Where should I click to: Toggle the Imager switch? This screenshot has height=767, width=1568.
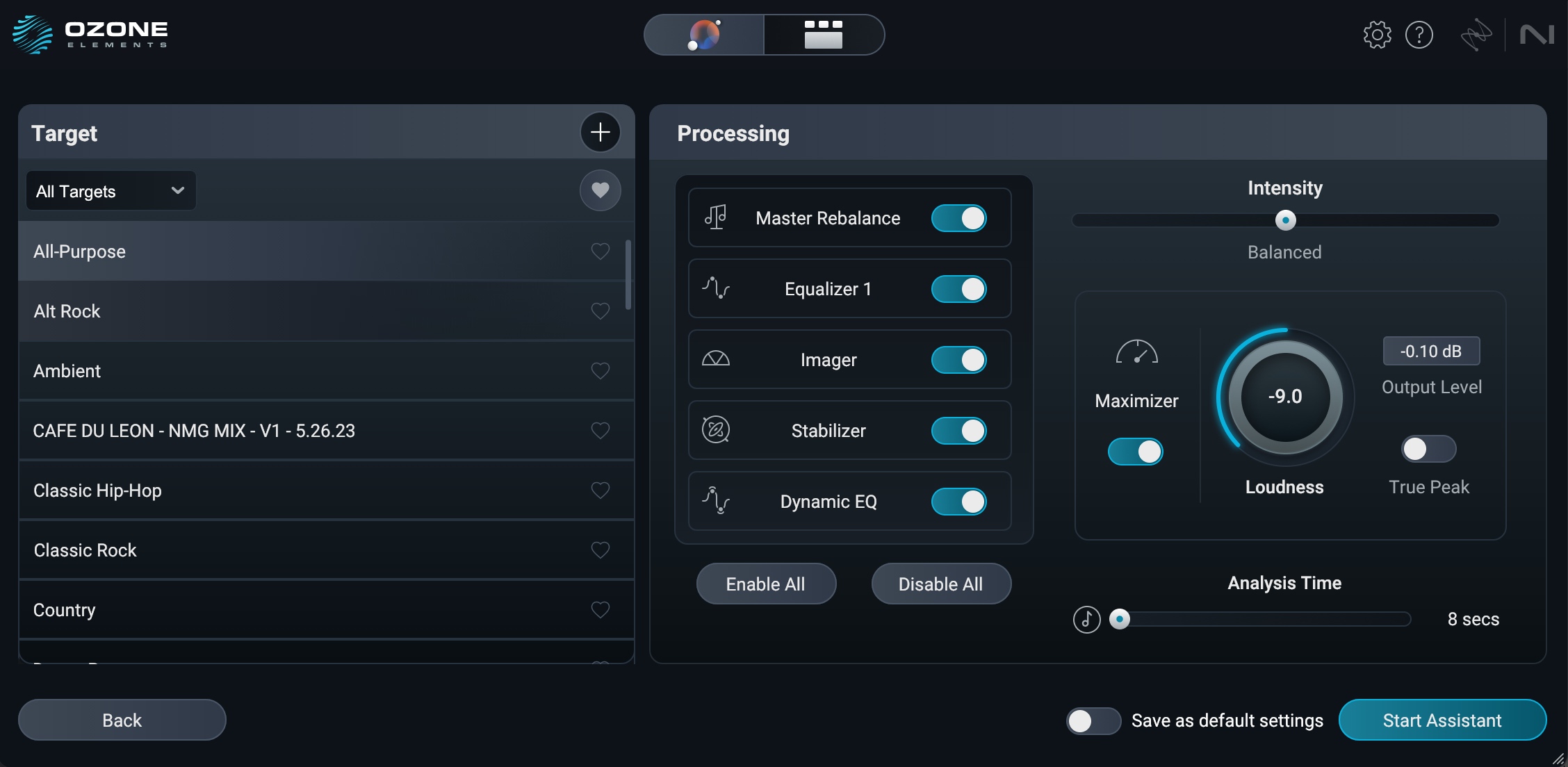[959, 360]
